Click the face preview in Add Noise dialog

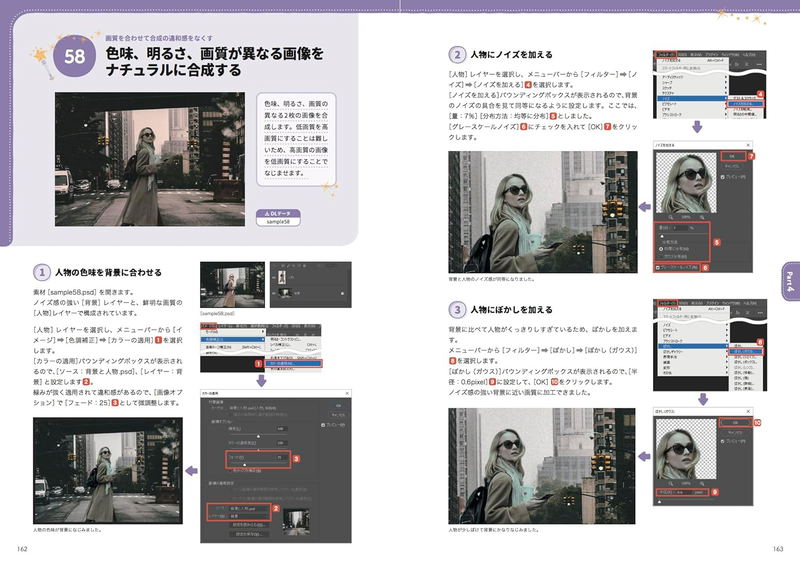(x=686, y=183)
